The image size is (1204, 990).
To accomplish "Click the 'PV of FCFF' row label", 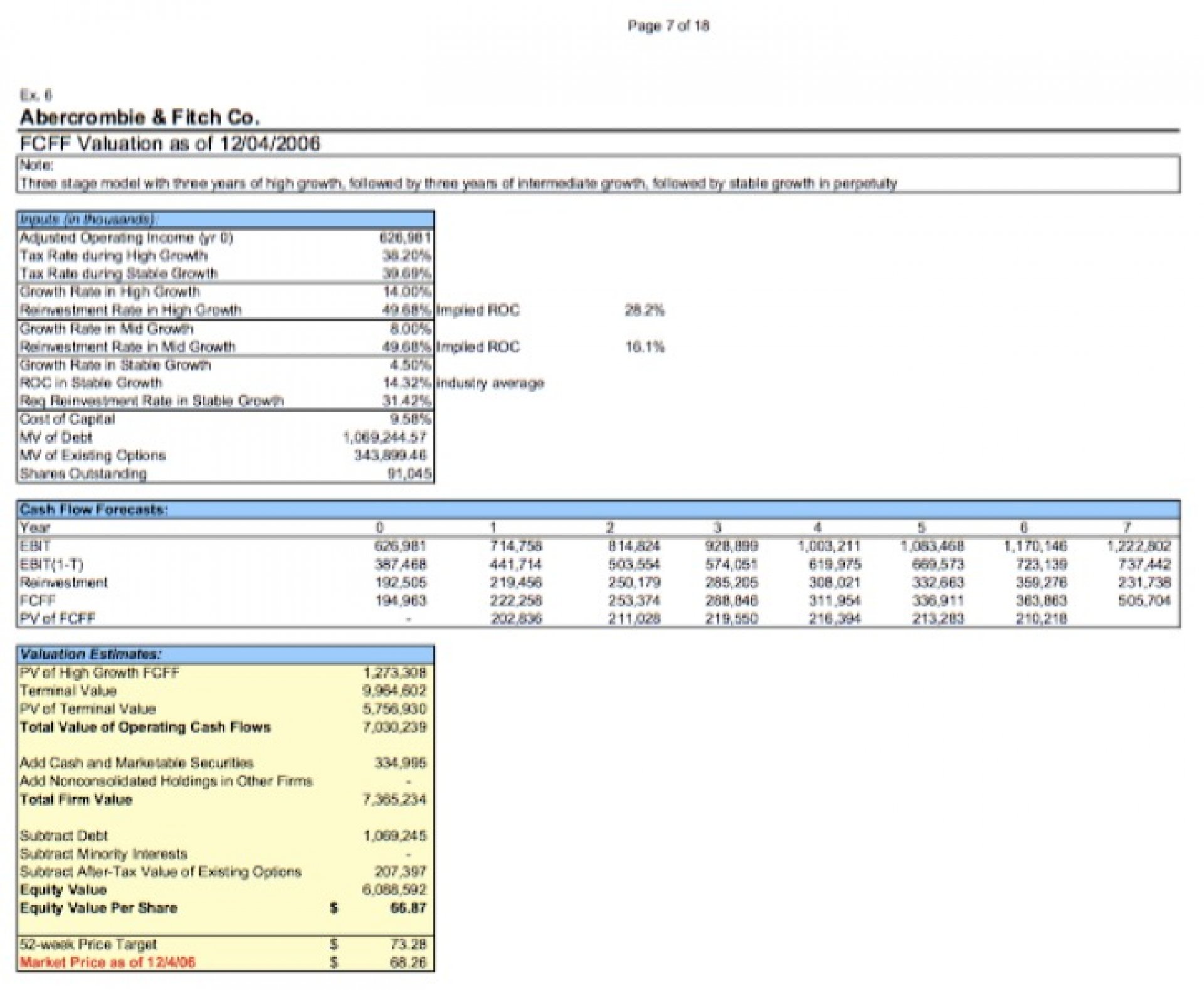I will point(57,619).
